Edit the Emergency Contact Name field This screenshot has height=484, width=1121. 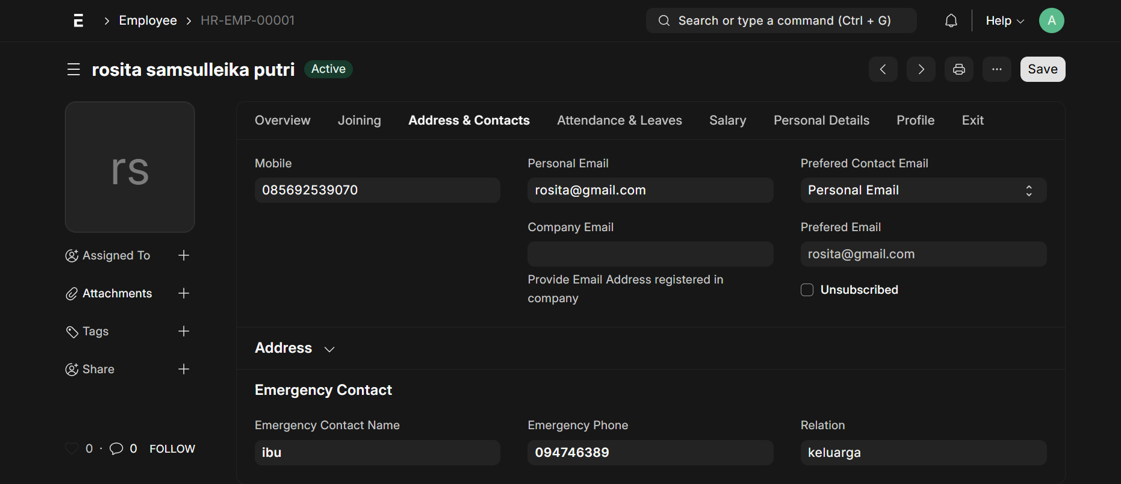377,453
